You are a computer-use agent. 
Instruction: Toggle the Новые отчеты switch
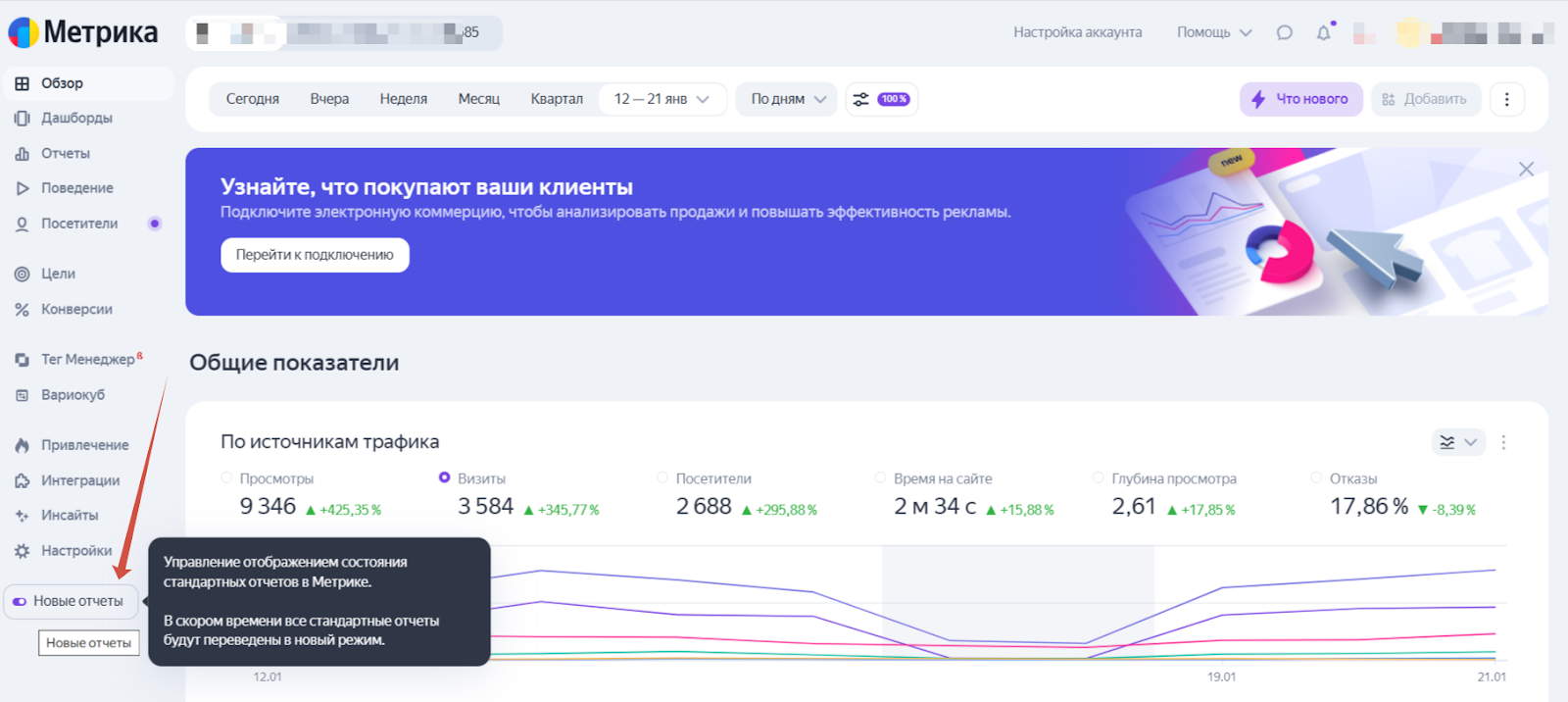[x=20, y=601]
